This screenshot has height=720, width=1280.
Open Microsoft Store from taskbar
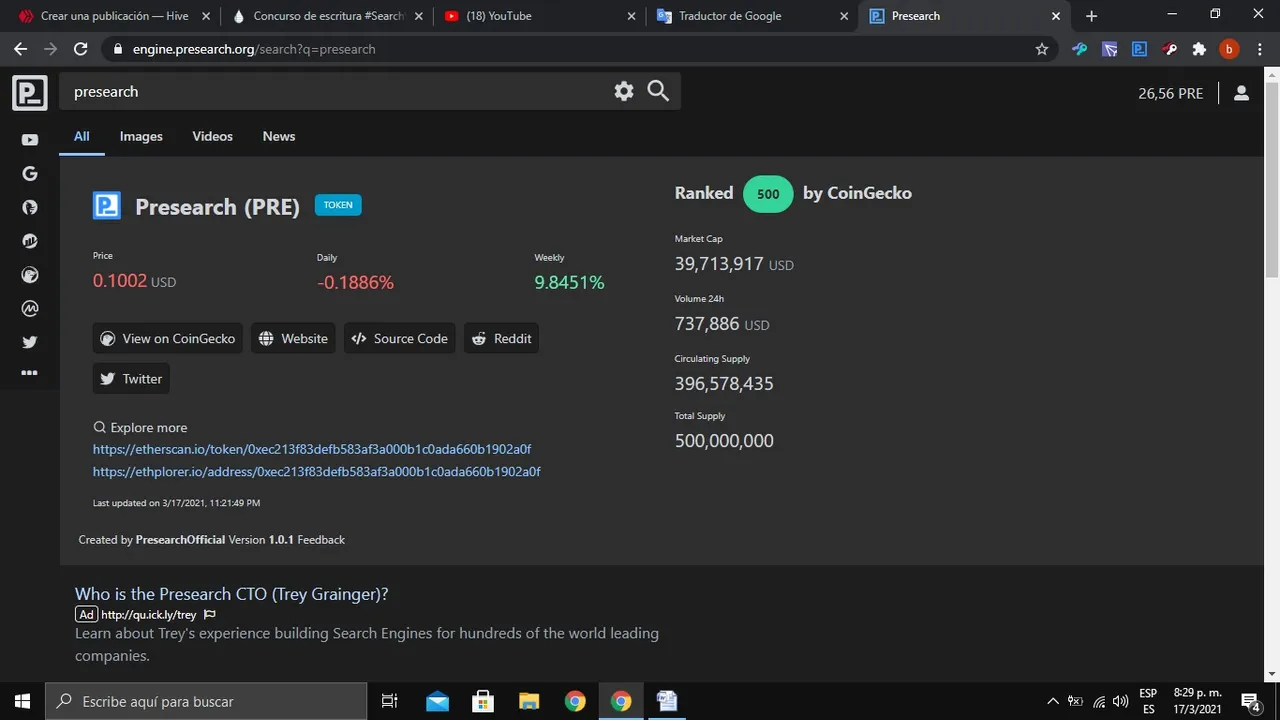click(483, 701)
